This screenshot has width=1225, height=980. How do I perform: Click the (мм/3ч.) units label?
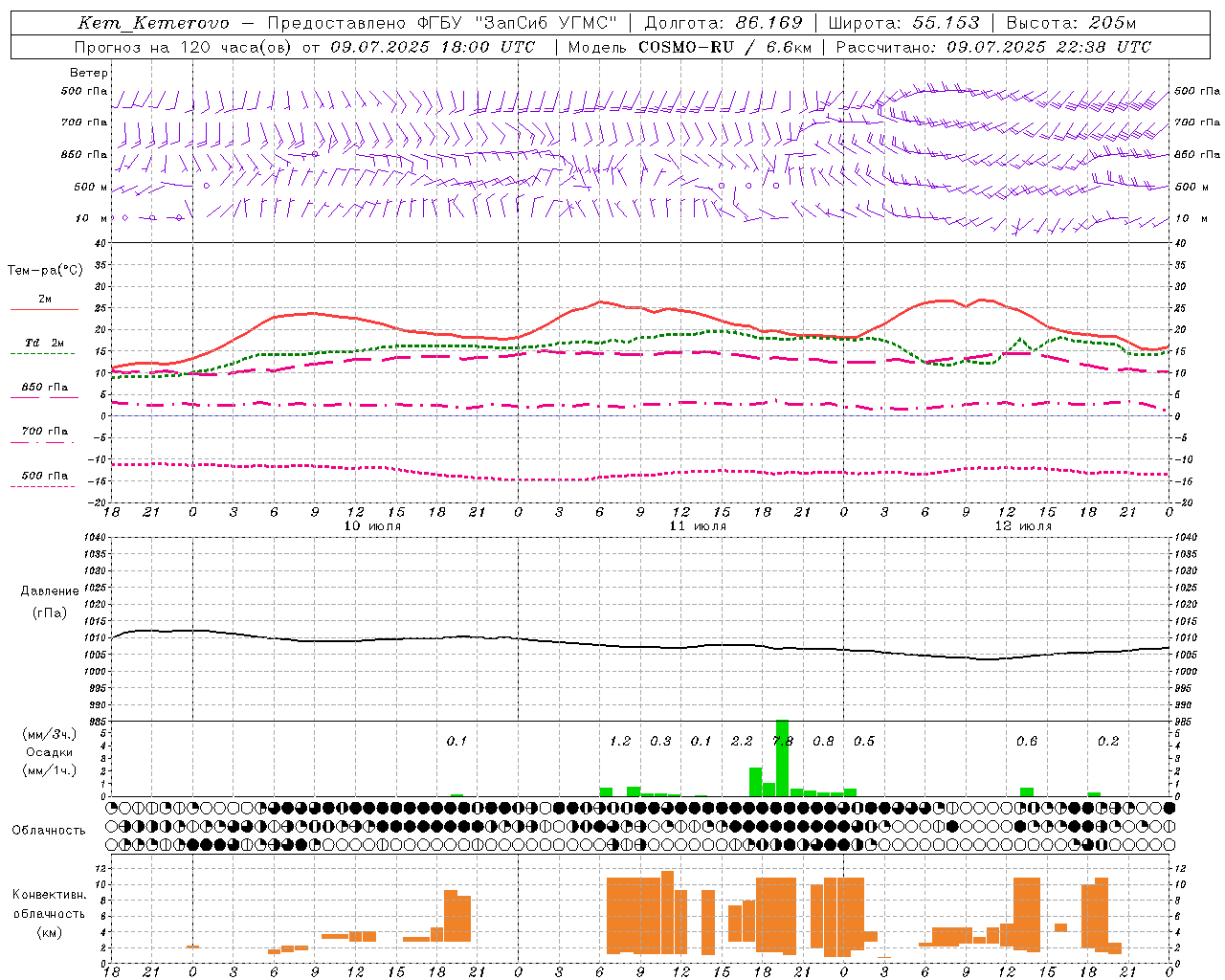coord(50,735)
